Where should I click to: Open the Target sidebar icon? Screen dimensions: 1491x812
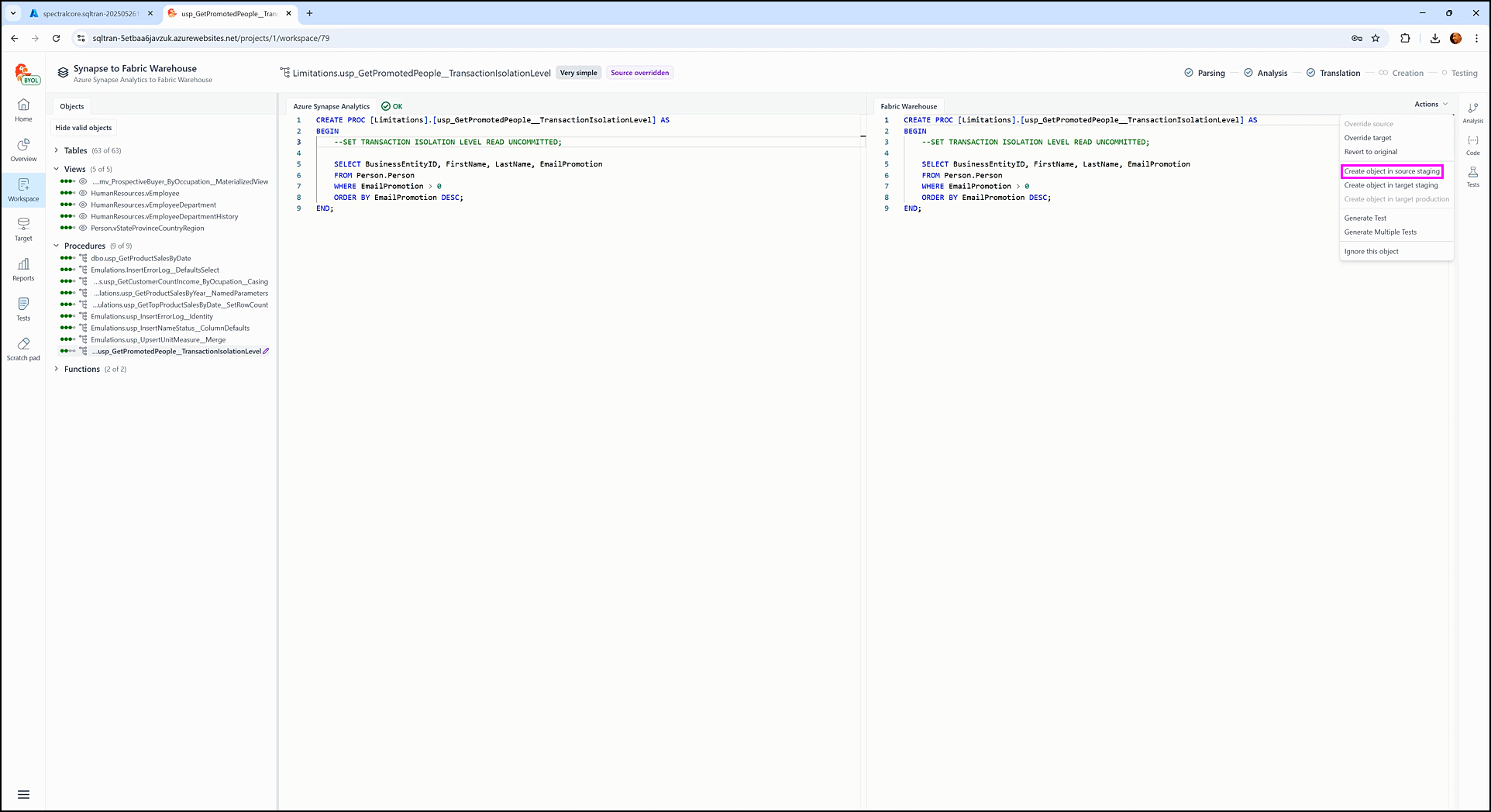click(x=23, y=229)
